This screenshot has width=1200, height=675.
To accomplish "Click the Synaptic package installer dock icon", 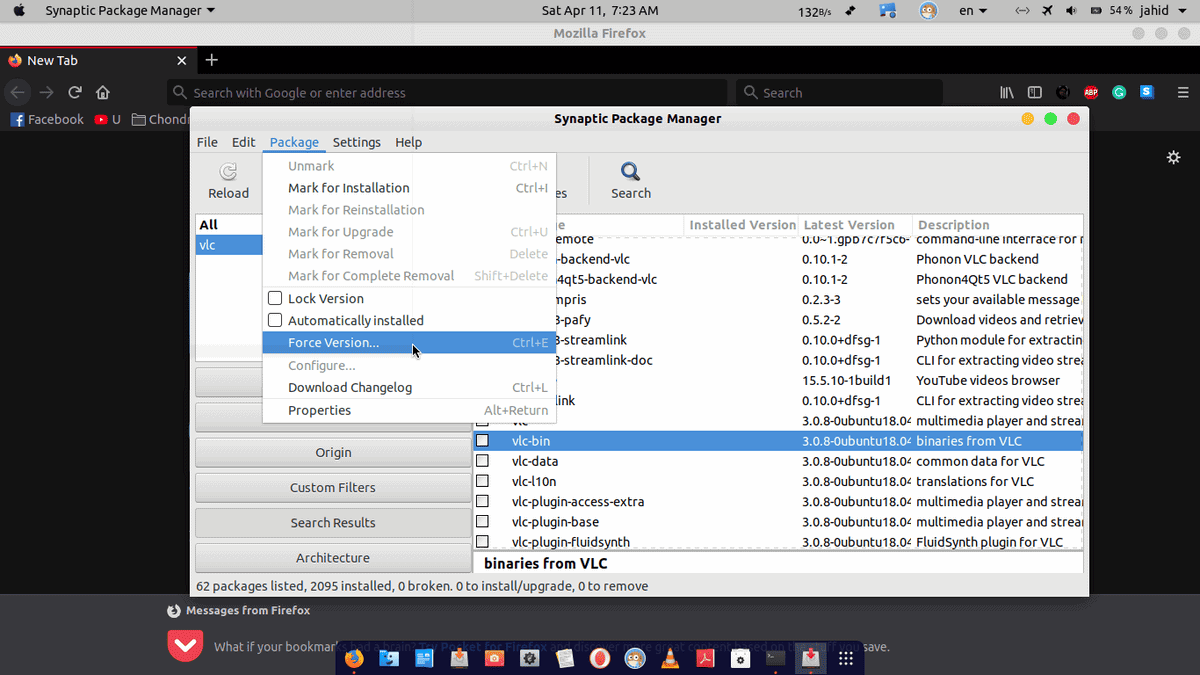I will pos(810,658).
